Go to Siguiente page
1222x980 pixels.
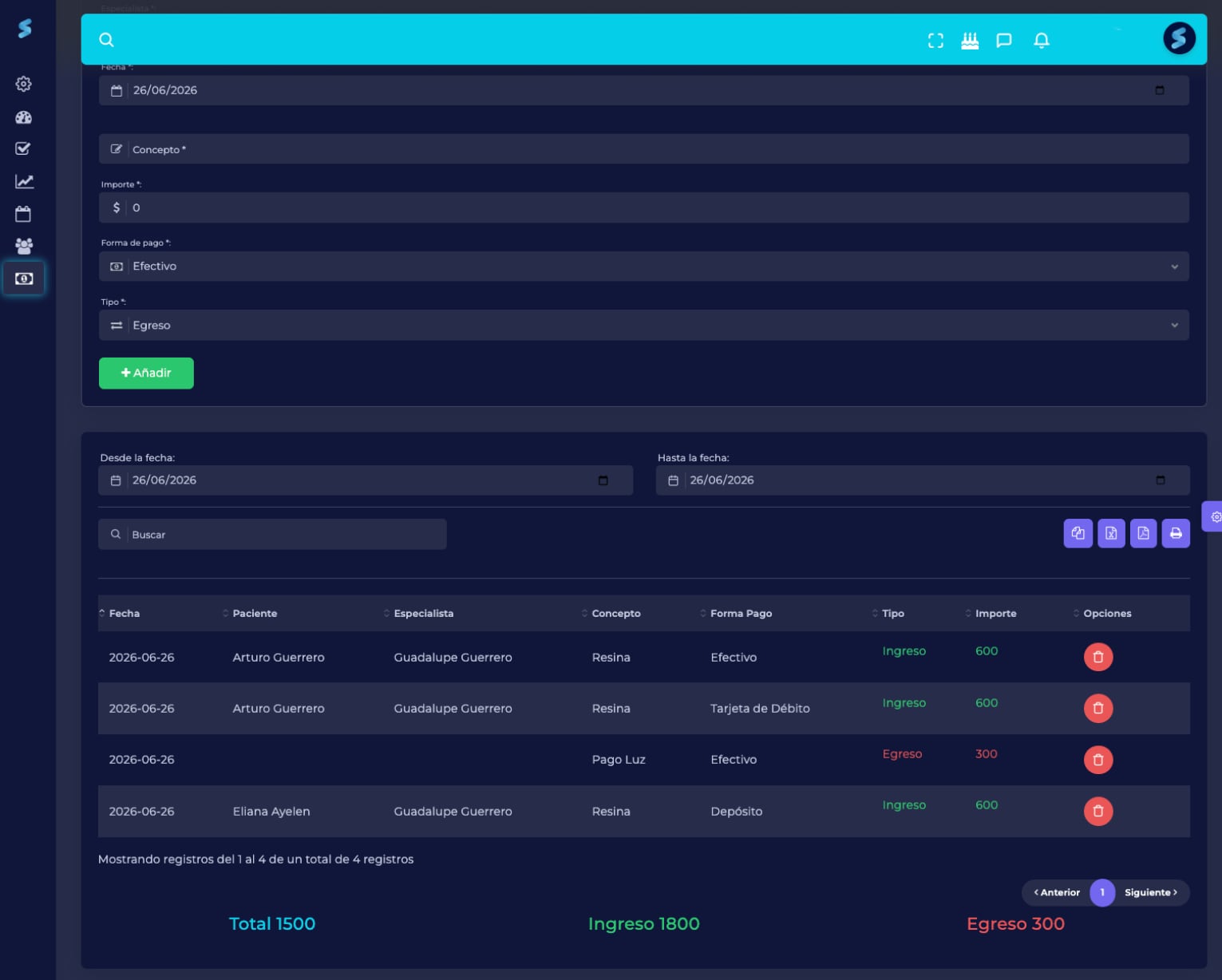(x=1151, y=892)
